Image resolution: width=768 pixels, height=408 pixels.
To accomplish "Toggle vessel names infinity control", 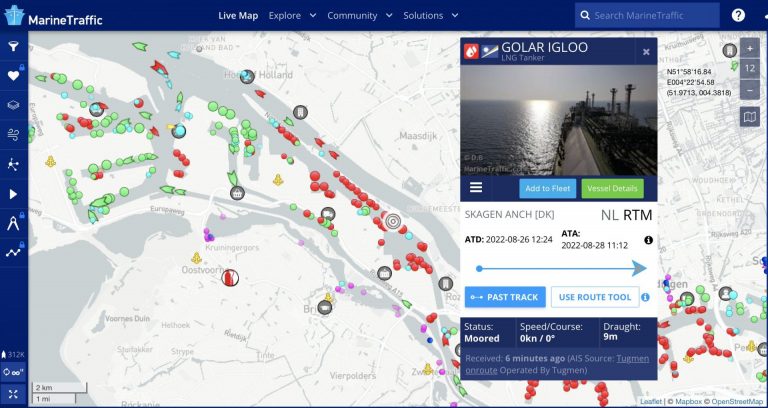I will click(13, 372).
